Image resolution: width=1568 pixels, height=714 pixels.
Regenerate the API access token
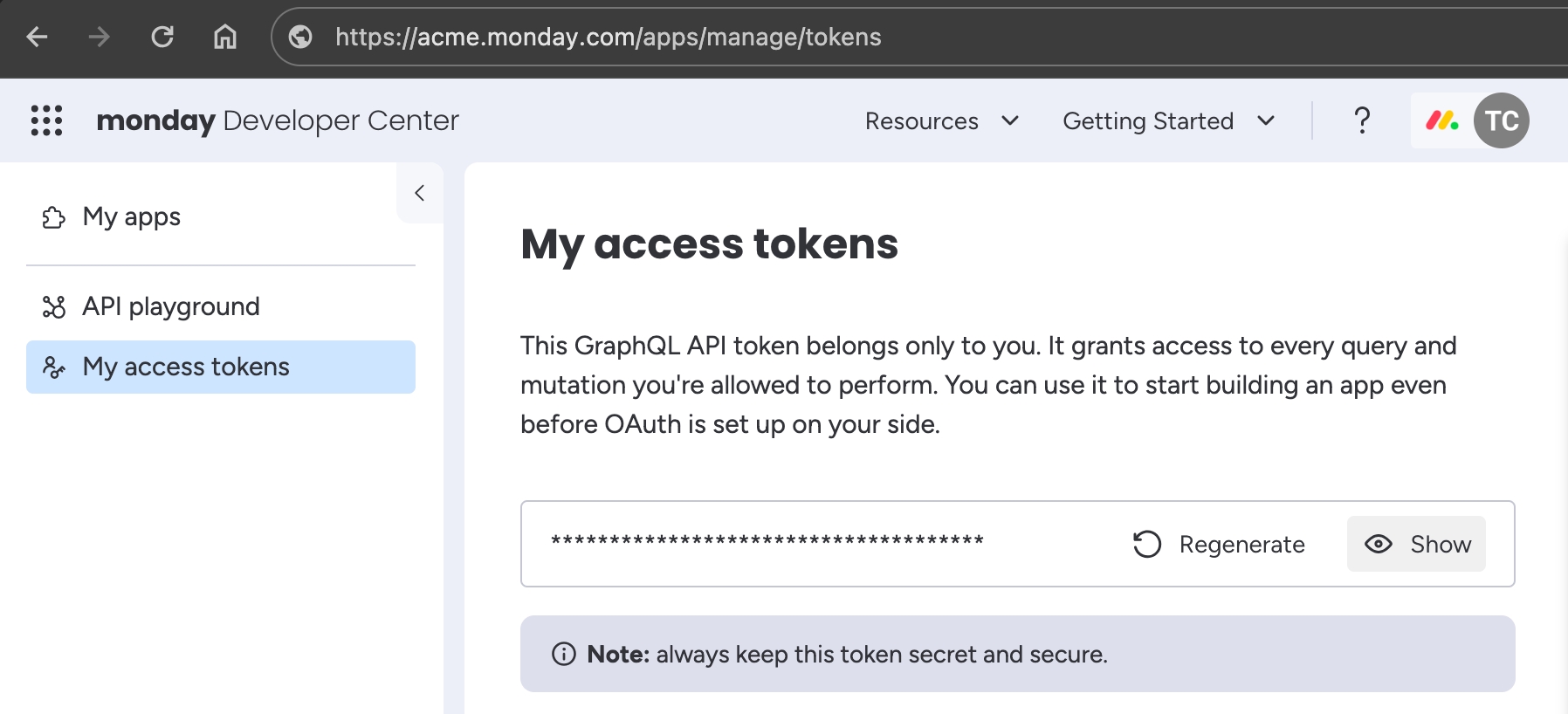click(x=1219, y=544)
